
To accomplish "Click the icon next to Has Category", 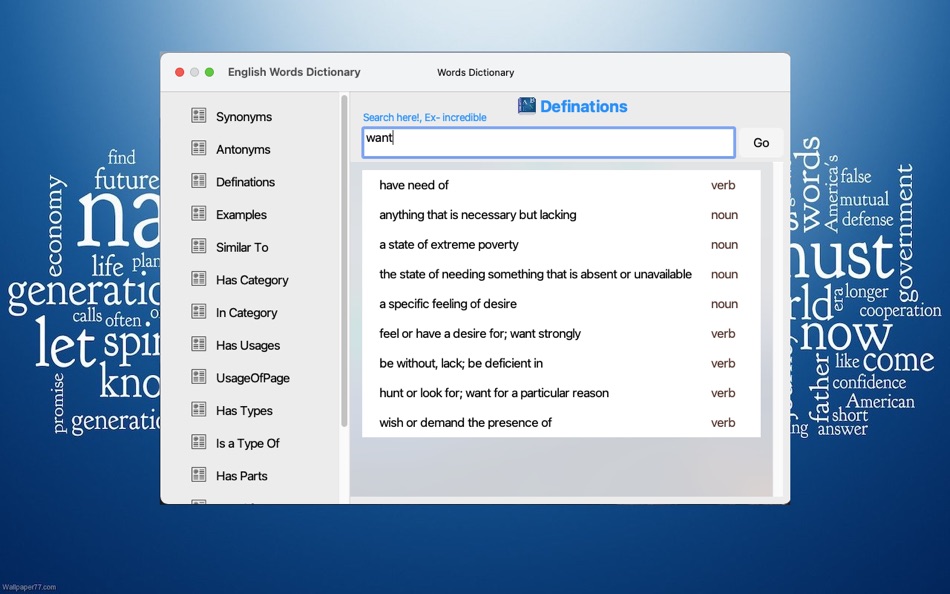I will point(198,279).
